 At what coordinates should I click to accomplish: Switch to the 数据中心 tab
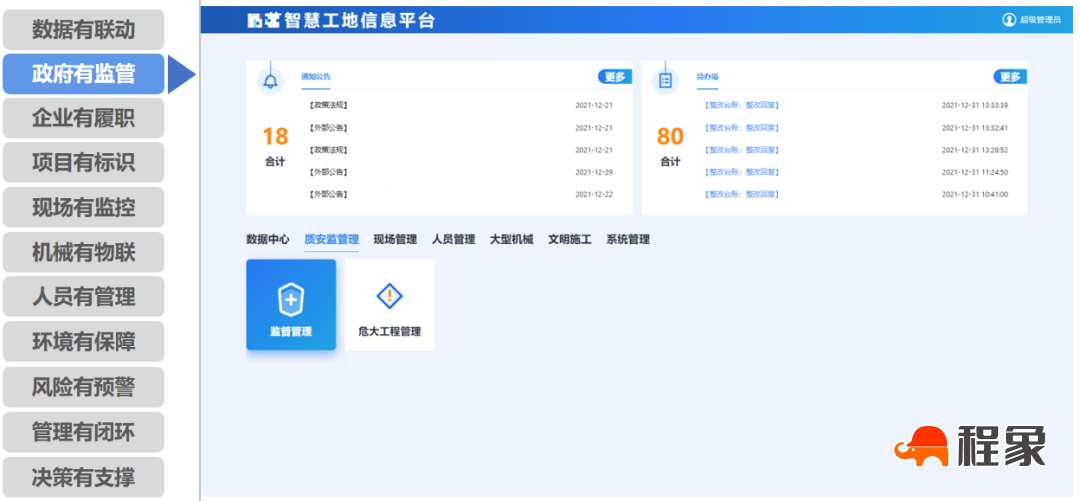pos(268,240)
